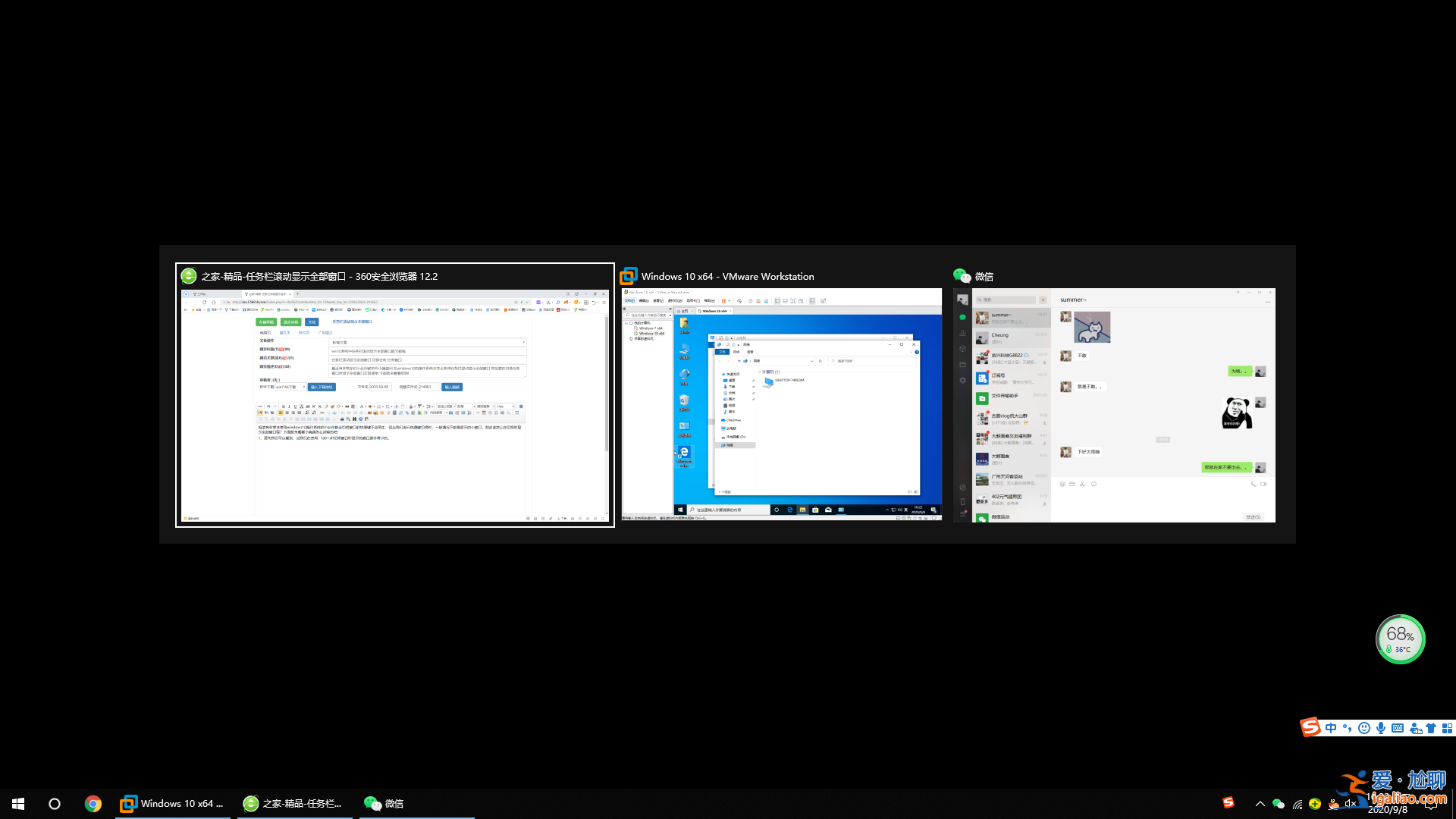Click the hidden icons chevron in the taskbar
The width and height of the screenshot is (1456, 819).
[1260, 804]
